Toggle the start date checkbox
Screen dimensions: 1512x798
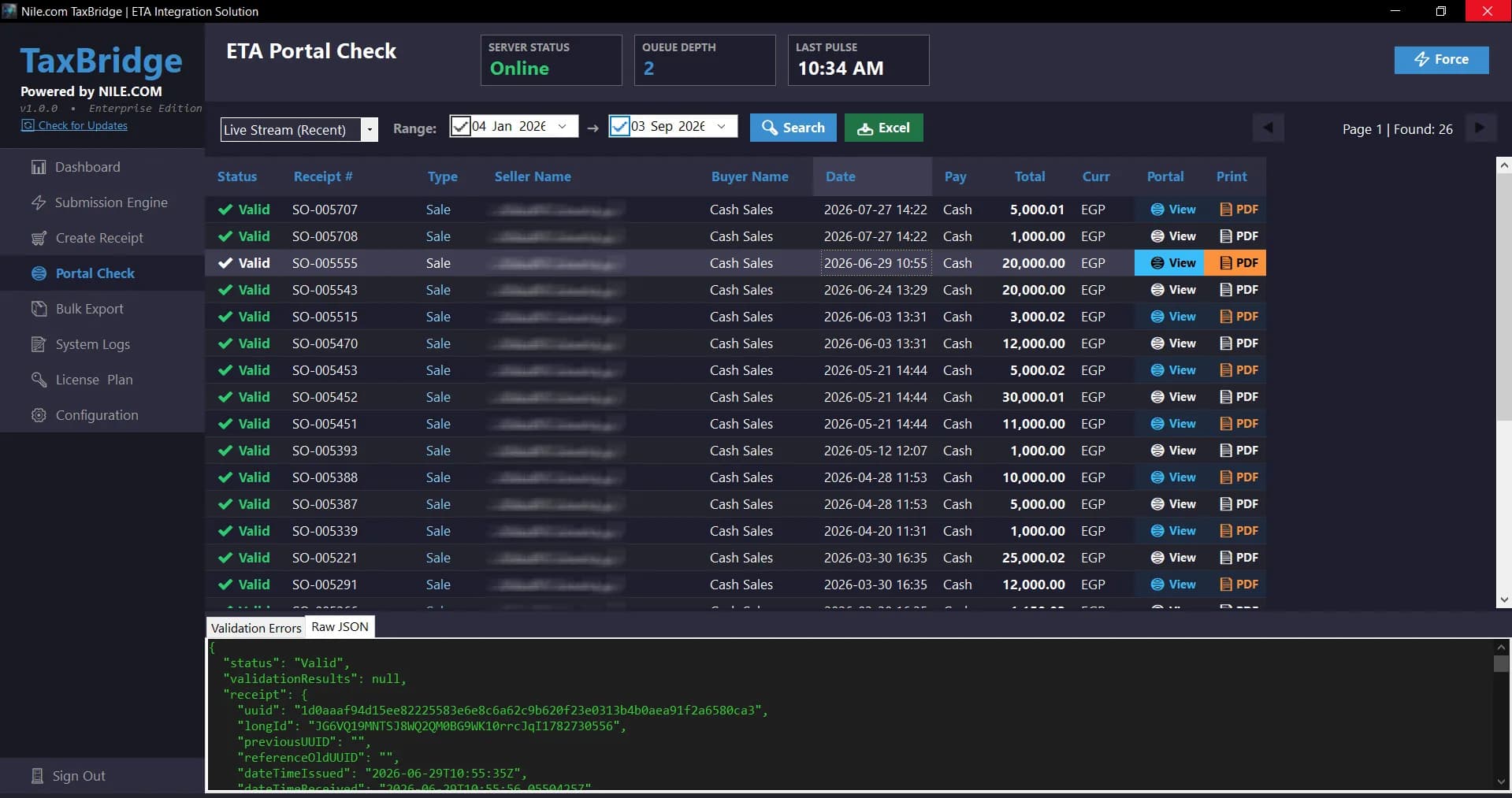(460, 126)
